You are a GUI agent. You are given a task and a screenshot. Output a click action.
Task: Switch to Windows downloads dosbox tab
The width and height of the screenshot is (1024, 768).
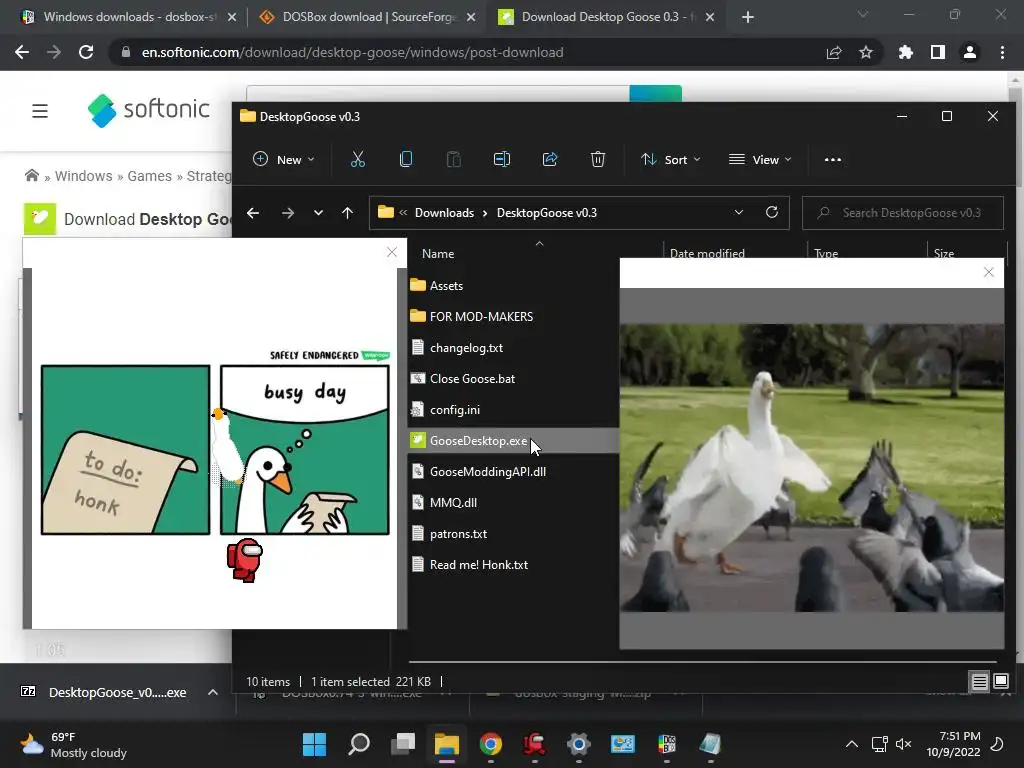coord(128,17)
